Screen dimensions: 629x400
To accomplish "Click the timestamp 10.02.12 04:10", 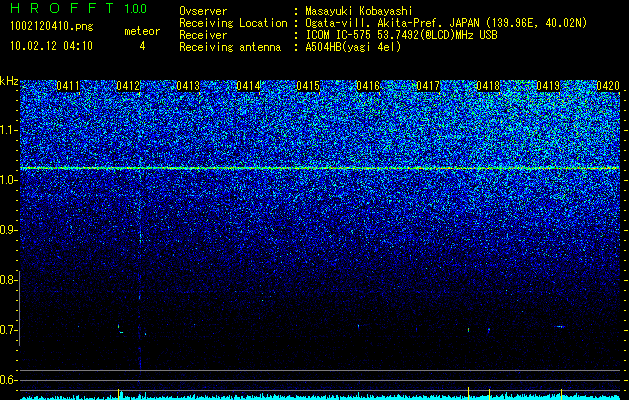I will [51, 46].
